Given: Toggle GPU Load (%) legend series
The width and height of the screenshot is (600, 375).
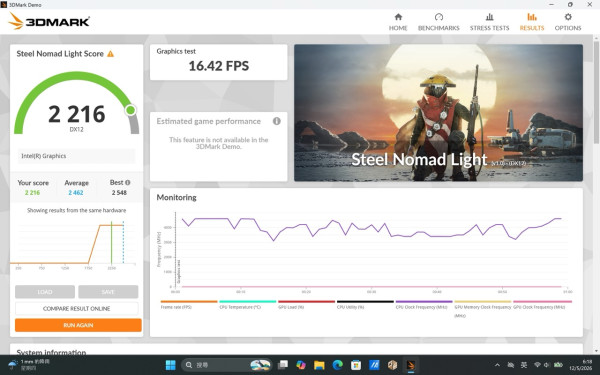Looking at the screenshot, I should pos(306,305).
